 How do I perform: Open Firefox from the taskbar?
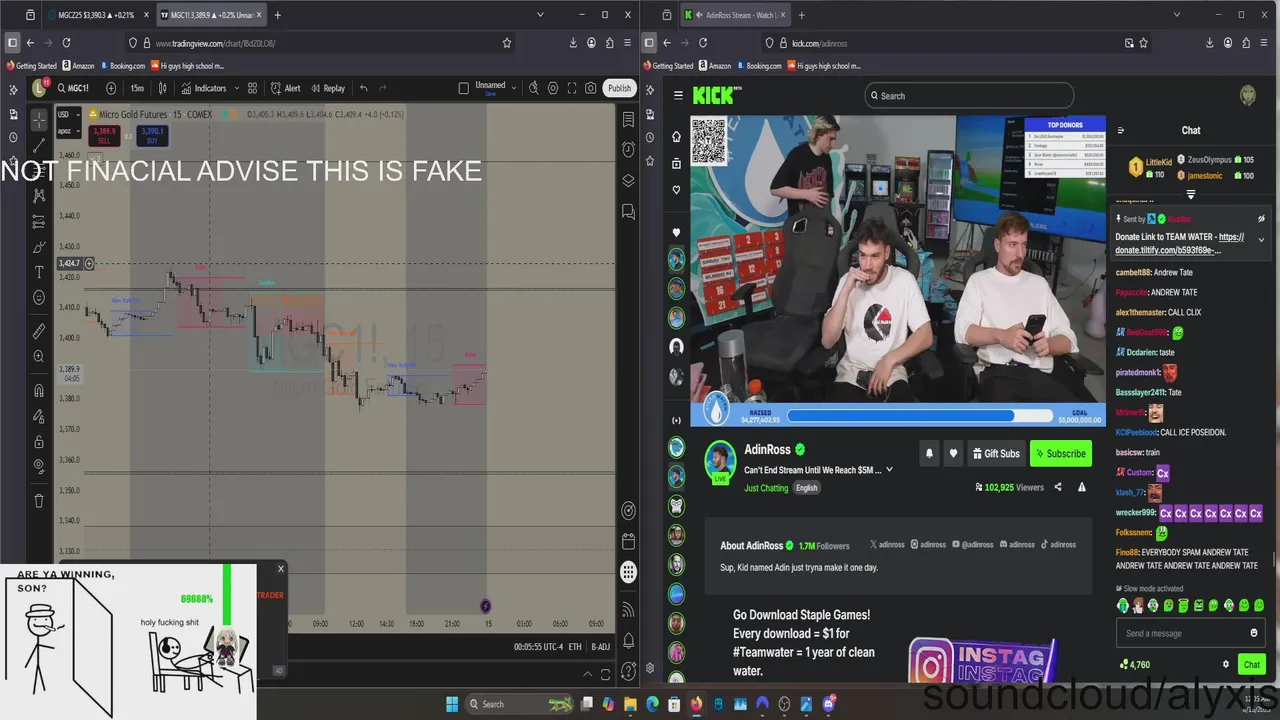[697, 704]
